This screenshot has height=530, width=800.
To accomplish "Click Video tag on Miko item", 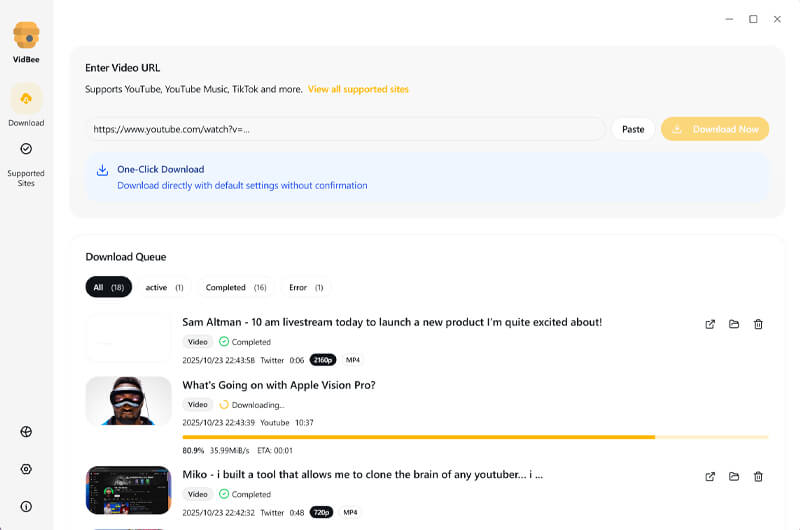I will (197, 494).
